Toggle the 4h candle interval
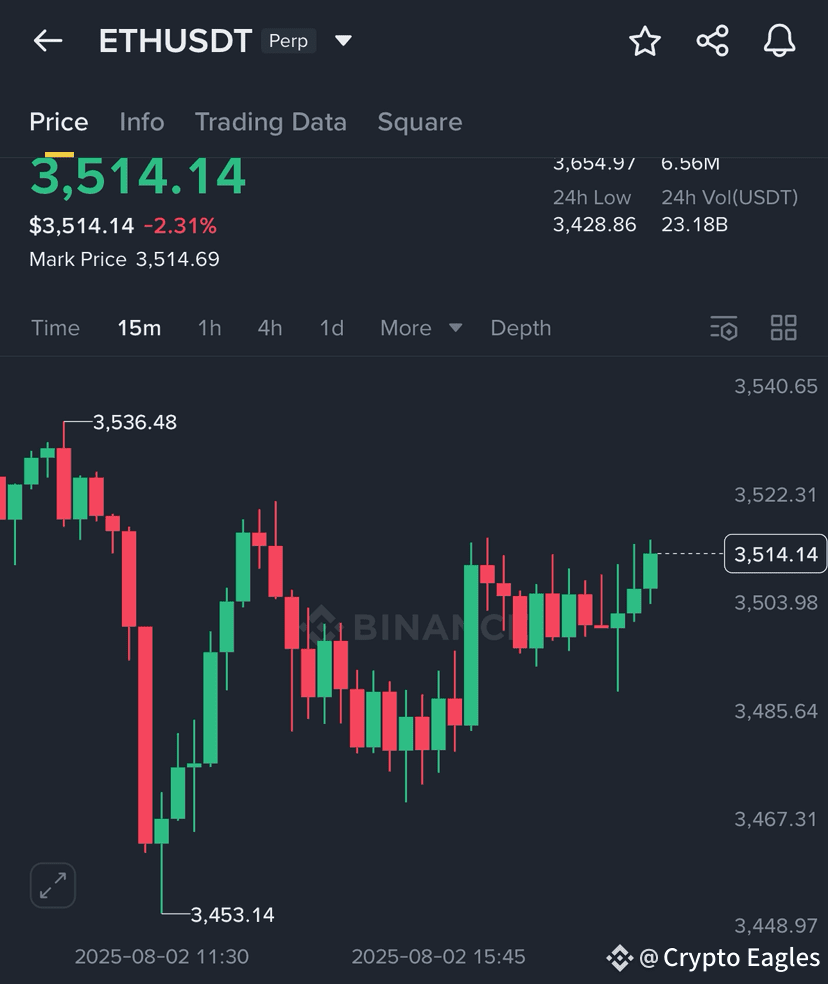The height and width of the screenshot is (984, 828). (x=269, y=328)
